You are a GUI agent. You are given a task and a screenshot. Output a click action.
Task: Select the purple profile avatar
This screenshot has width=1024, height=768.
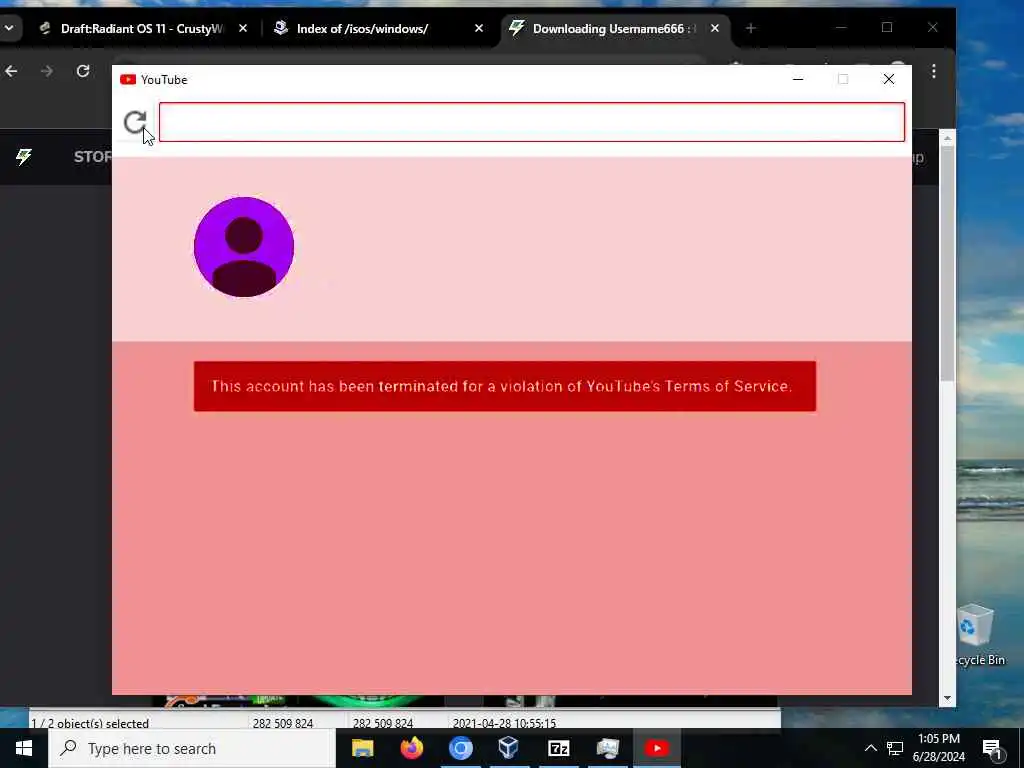coord(244,247)
